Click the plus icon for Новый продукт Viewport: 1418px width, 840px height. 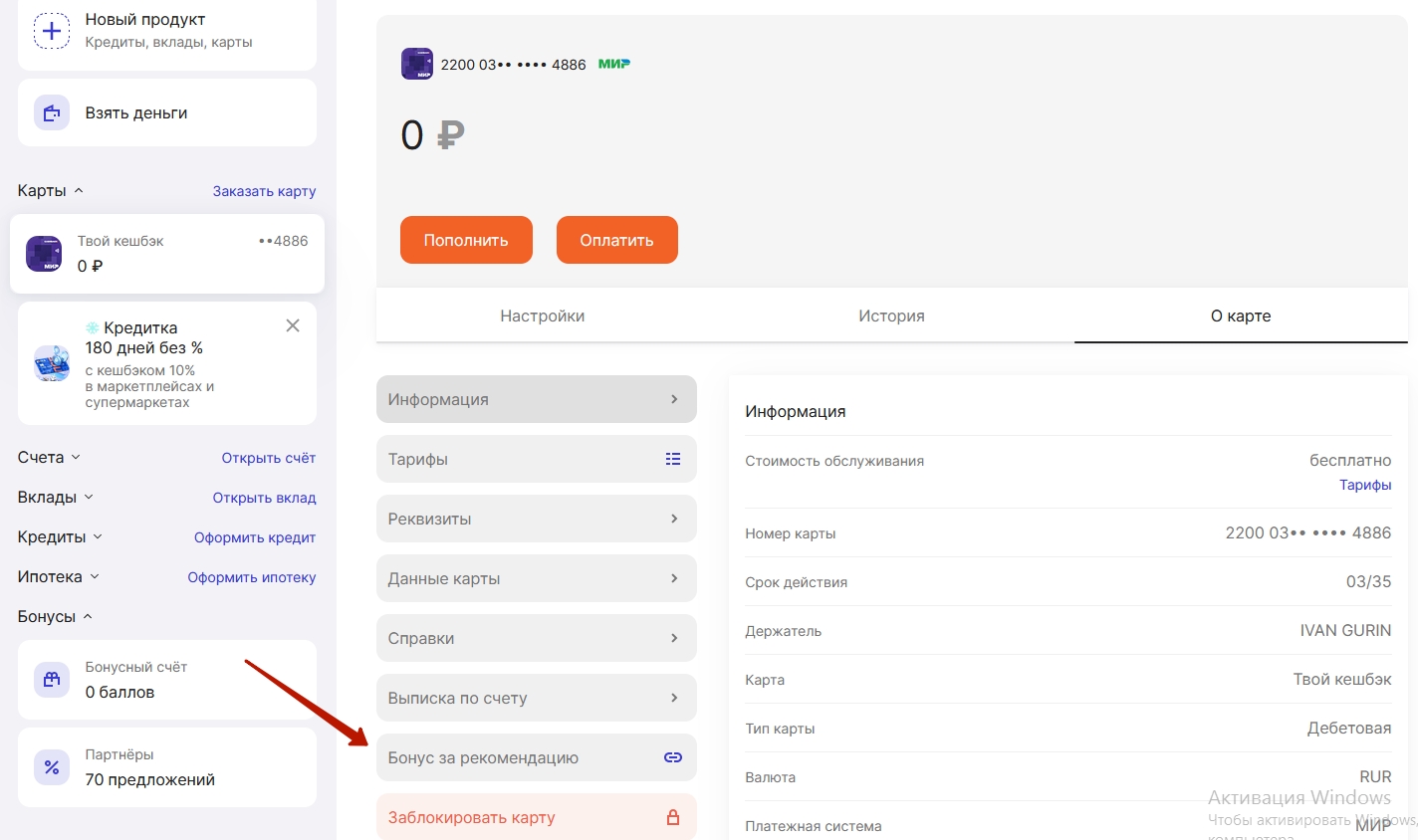[x=52, y=31]
